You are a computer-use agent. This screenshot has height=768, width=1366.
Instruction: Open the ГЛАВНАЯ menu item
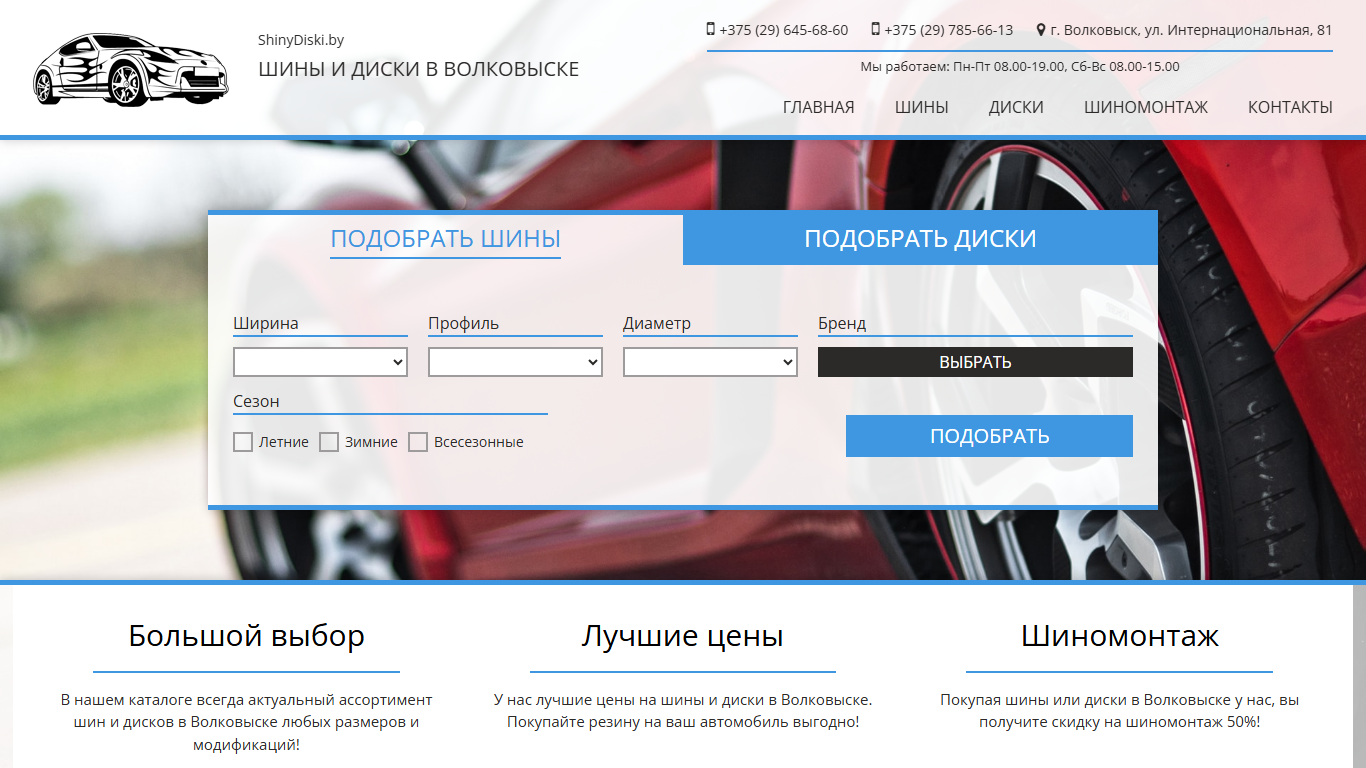[819, 107]
